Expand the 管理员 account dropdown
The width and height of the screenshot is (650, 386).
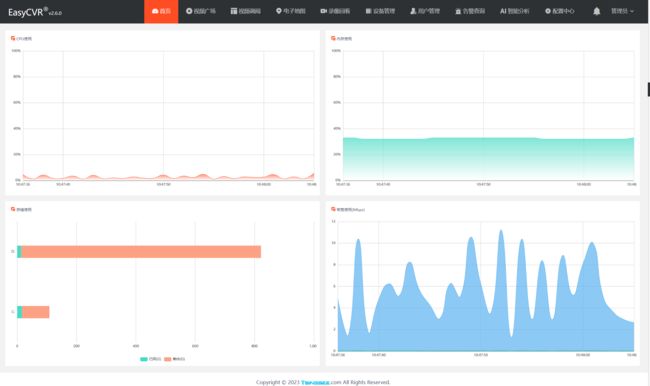[622, 11]
